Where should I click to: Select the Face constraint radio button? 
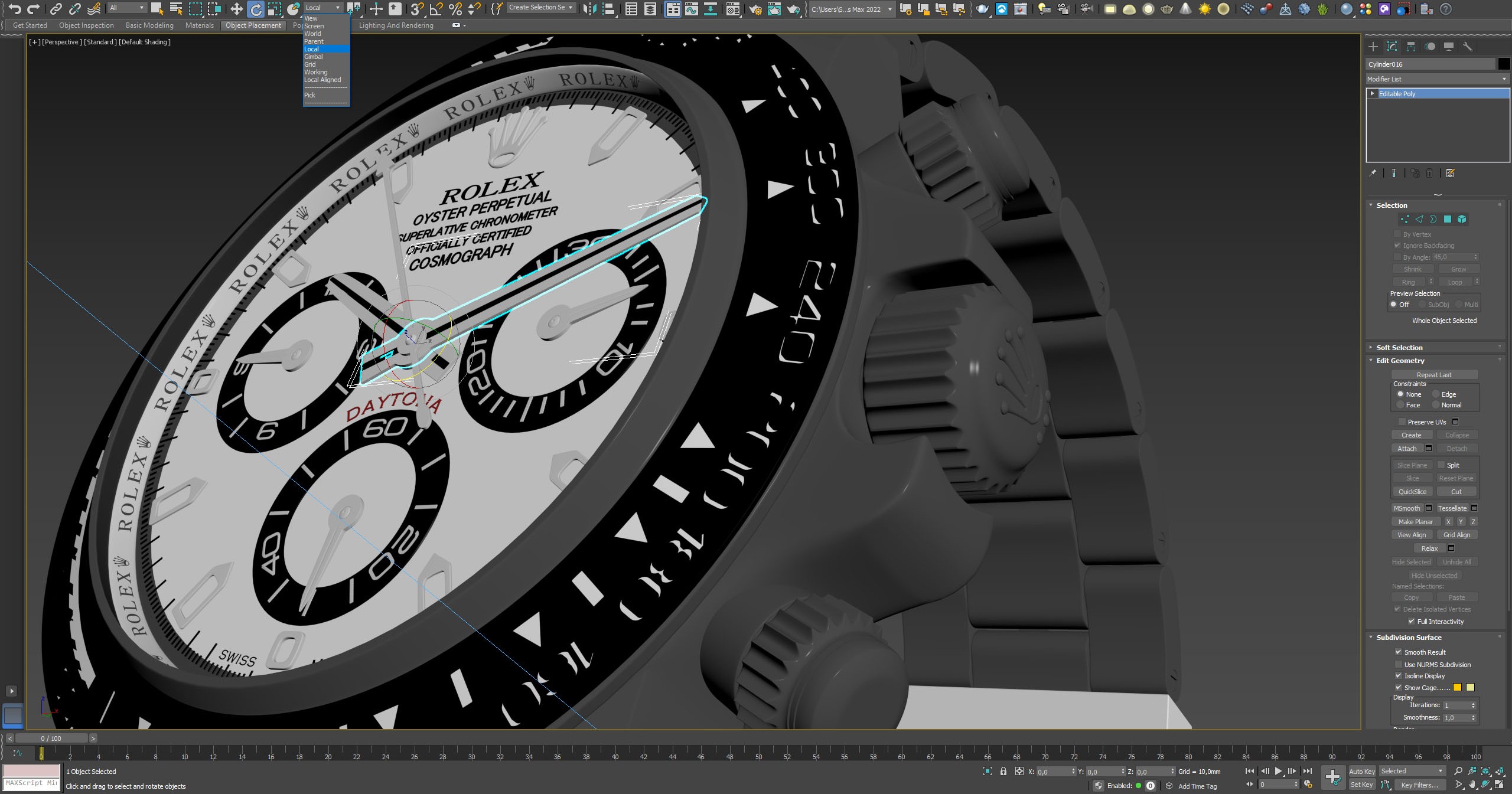[1400, 405]
